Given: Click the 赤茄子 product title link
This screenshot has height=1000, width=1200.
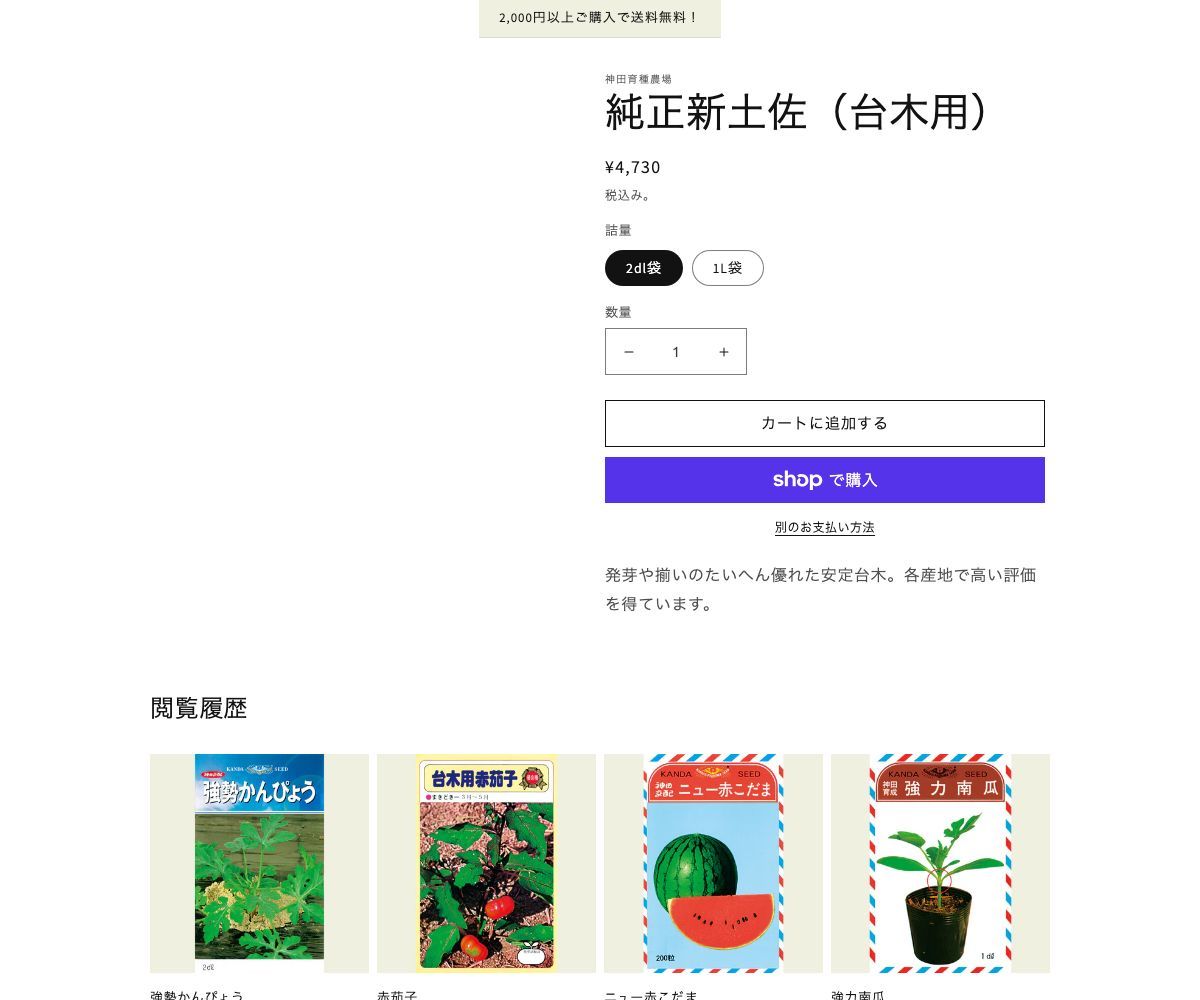Looking at the screenshot, I should [x=397, y=994].
